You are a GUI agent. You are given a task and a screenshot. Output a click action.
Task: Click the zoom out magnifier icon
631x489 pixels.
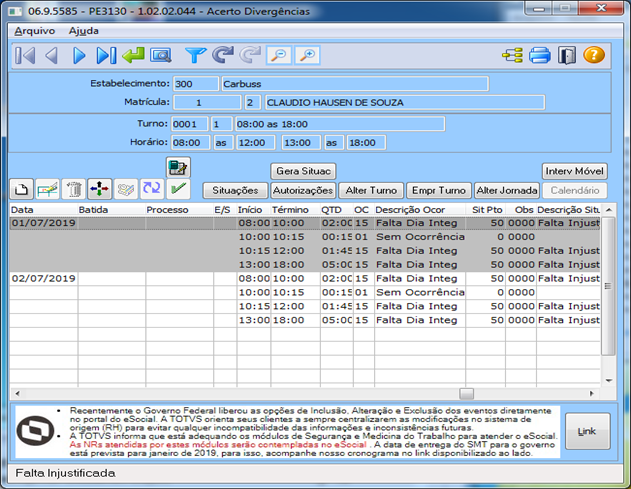tap(279, 55)
